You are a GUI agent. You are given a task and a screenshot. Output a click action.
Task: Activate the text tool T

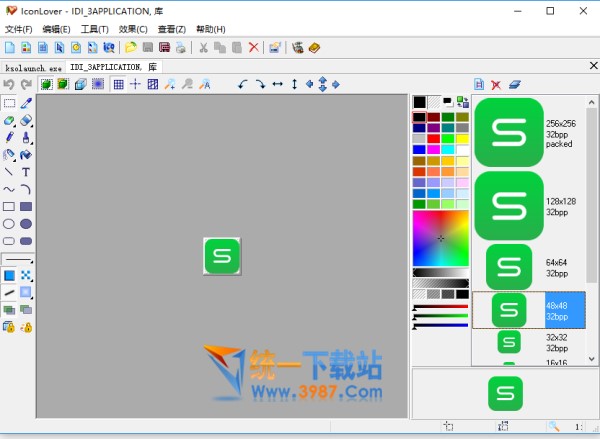26,172
